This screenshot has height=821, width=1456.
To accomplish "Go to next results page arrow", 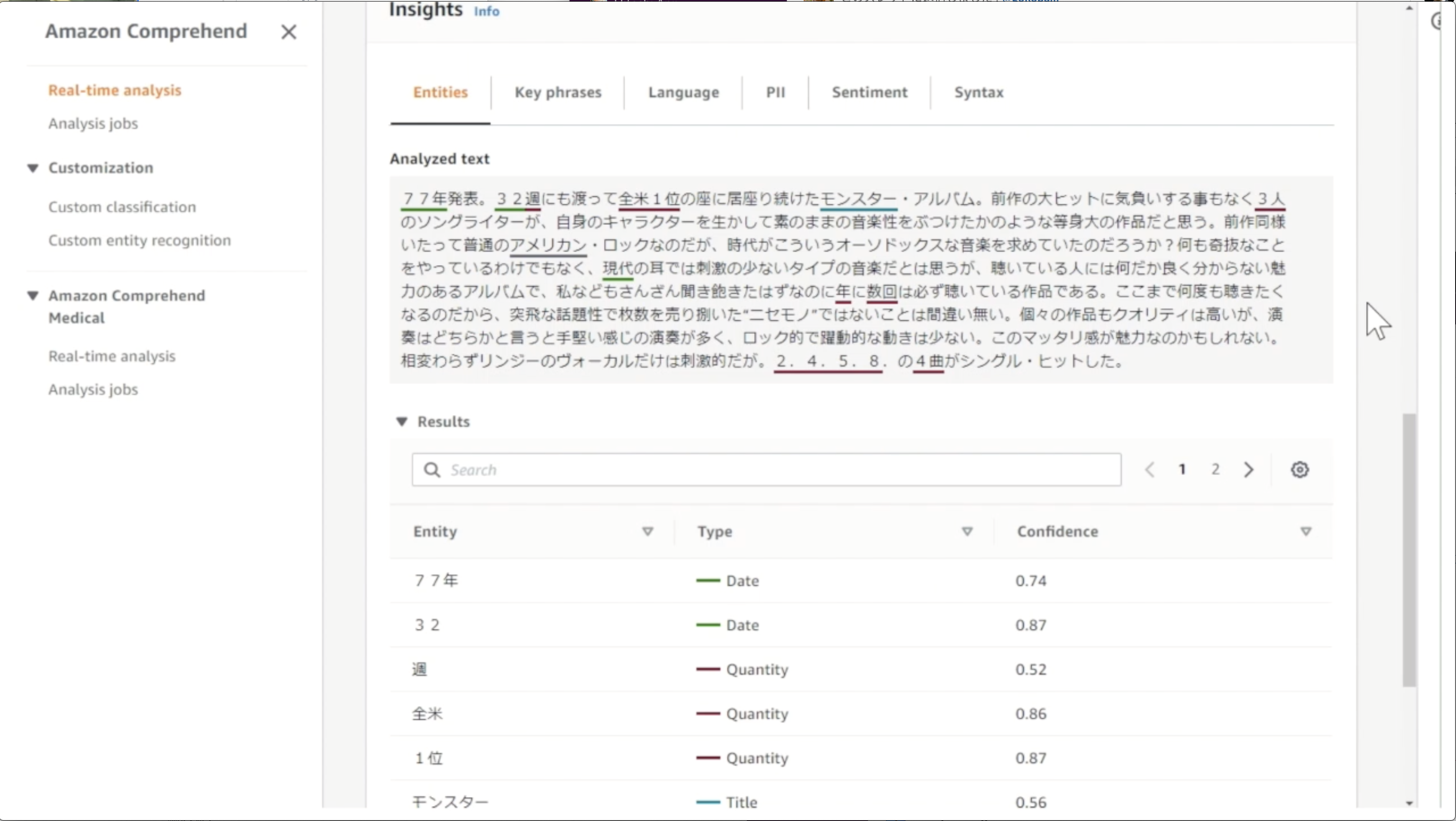I will [x=1249, y=469].
